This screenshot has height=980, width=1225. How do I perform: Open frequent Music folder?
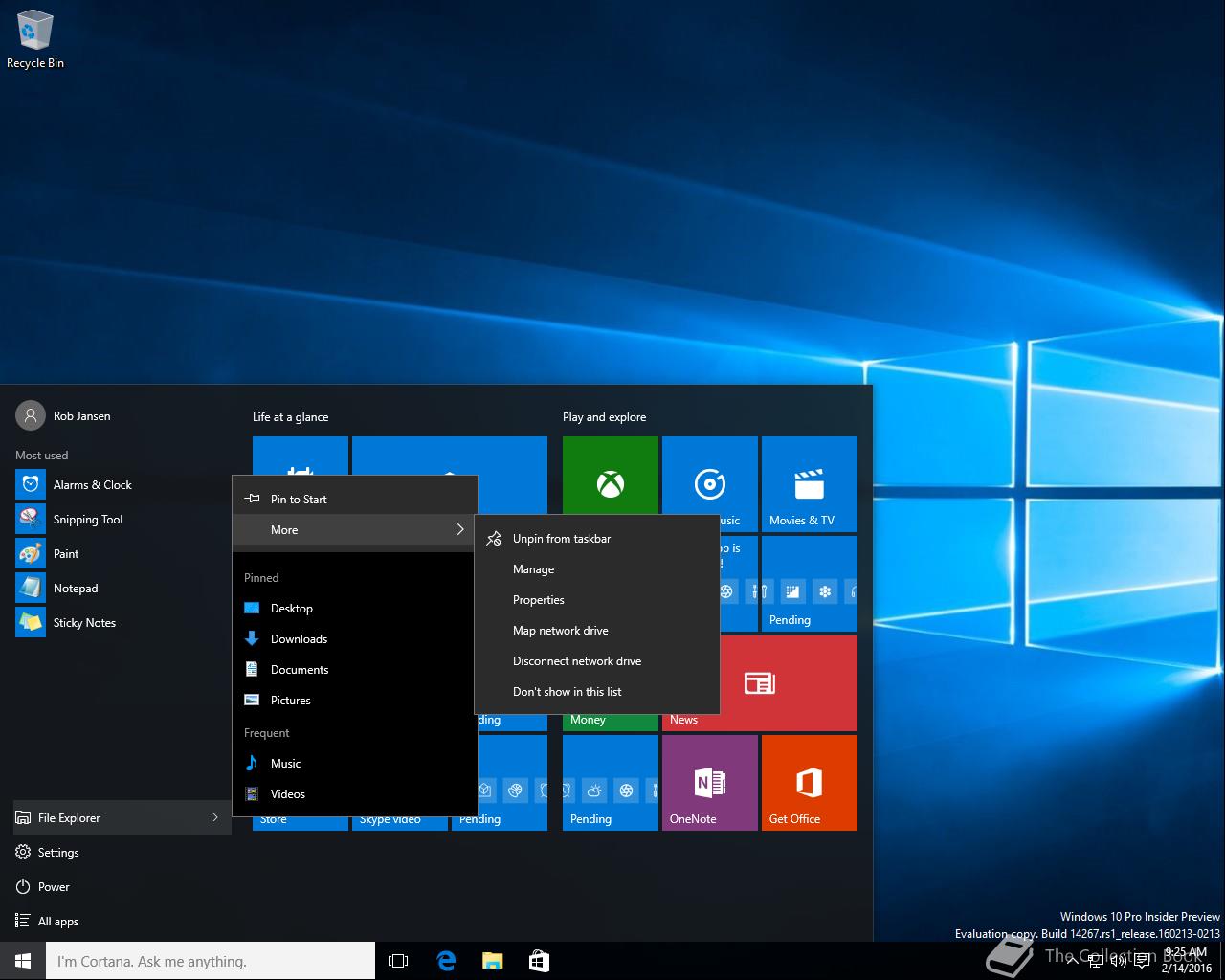(x=354, y=763)
